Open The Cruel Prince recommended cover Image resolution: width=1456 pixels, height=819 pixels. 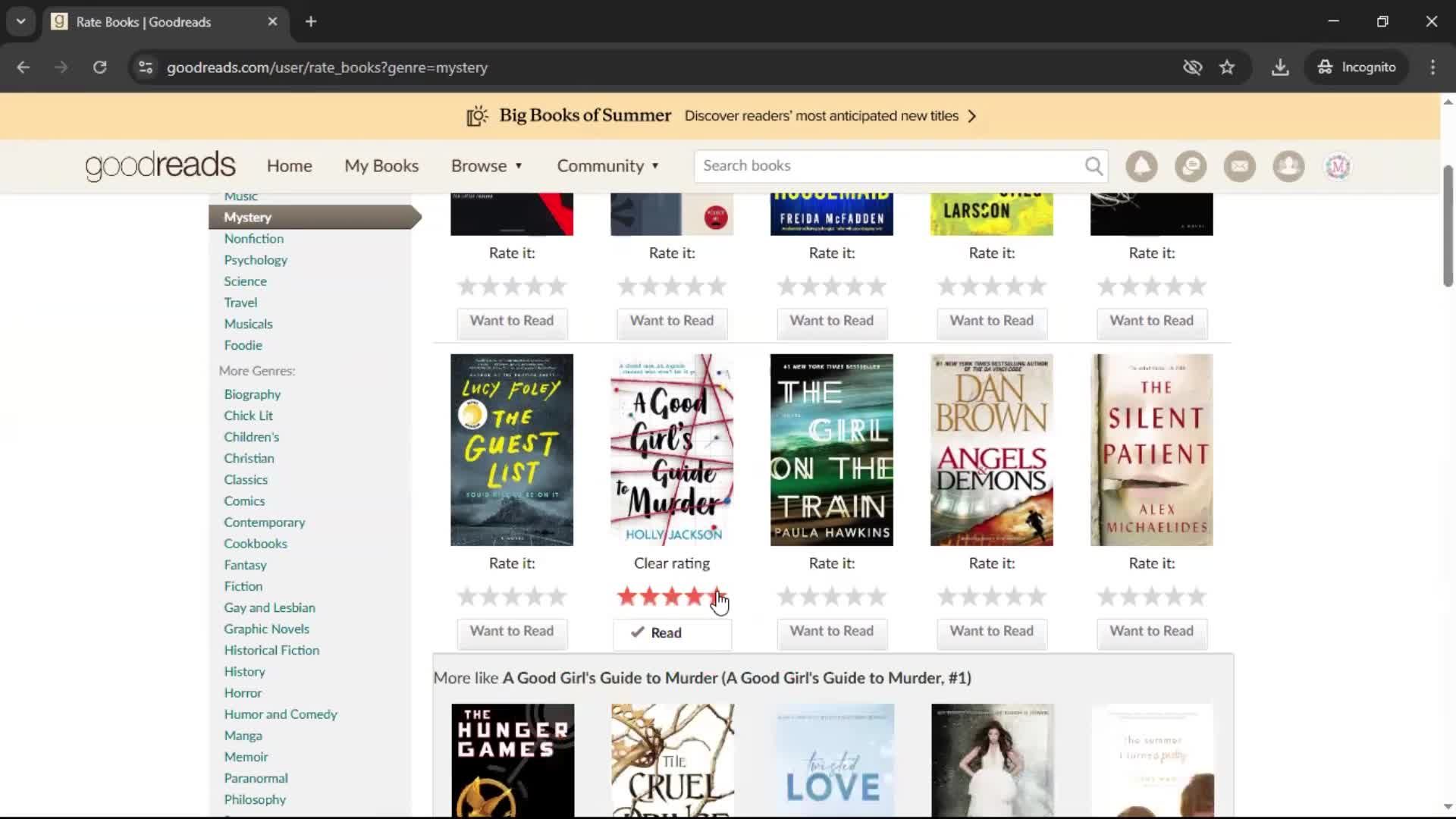click(x=673, y=761)
